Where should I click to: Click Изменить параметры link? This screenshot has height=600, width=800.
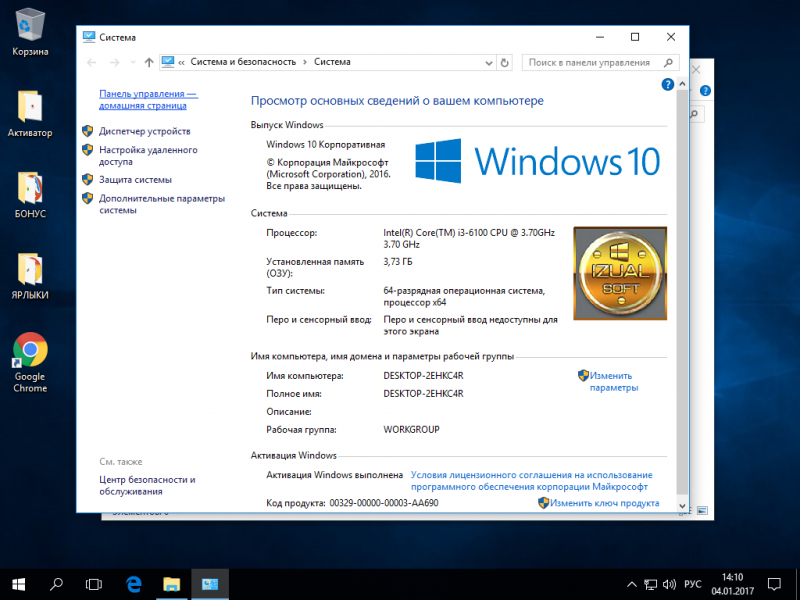[x=614, y=382]
